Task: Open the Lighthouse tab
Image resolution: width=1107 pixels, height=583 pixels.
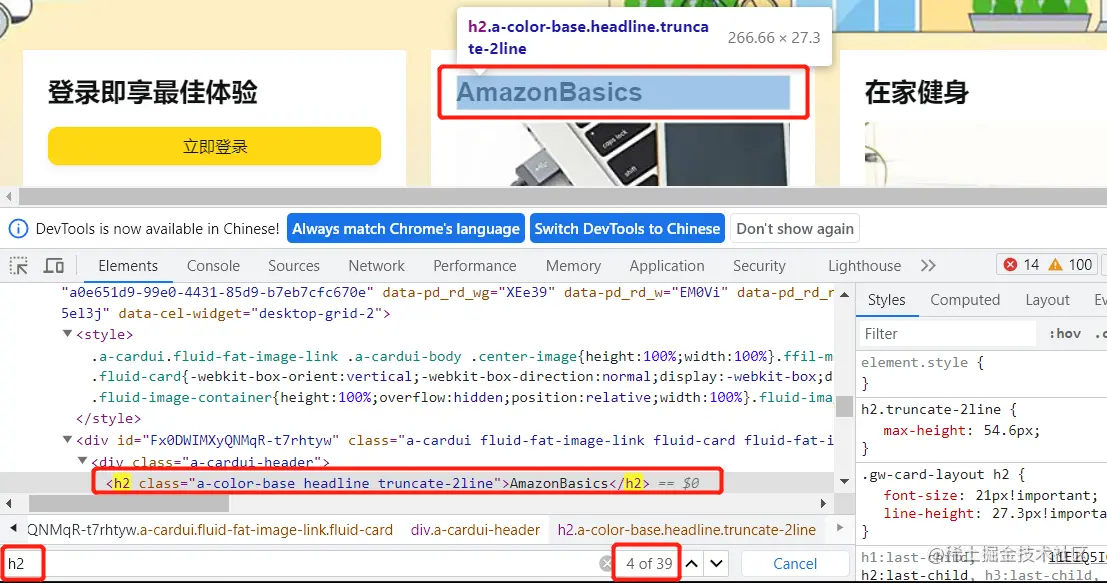Action: pos(864,265)
